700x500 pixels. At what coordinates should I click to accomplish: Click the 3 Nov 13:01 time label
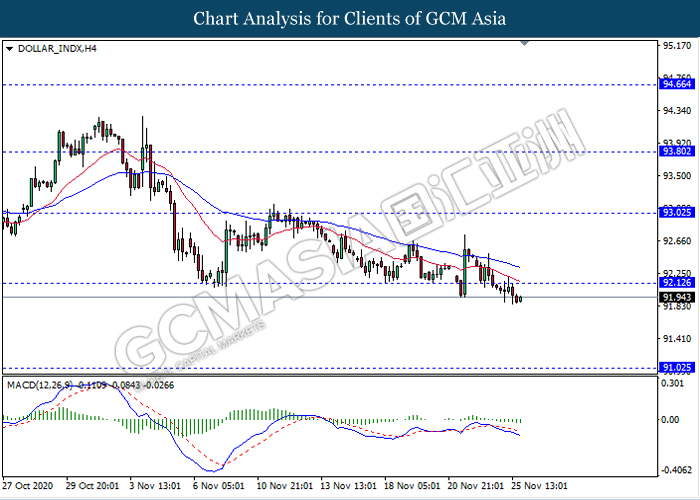click(x=155, y=485)
